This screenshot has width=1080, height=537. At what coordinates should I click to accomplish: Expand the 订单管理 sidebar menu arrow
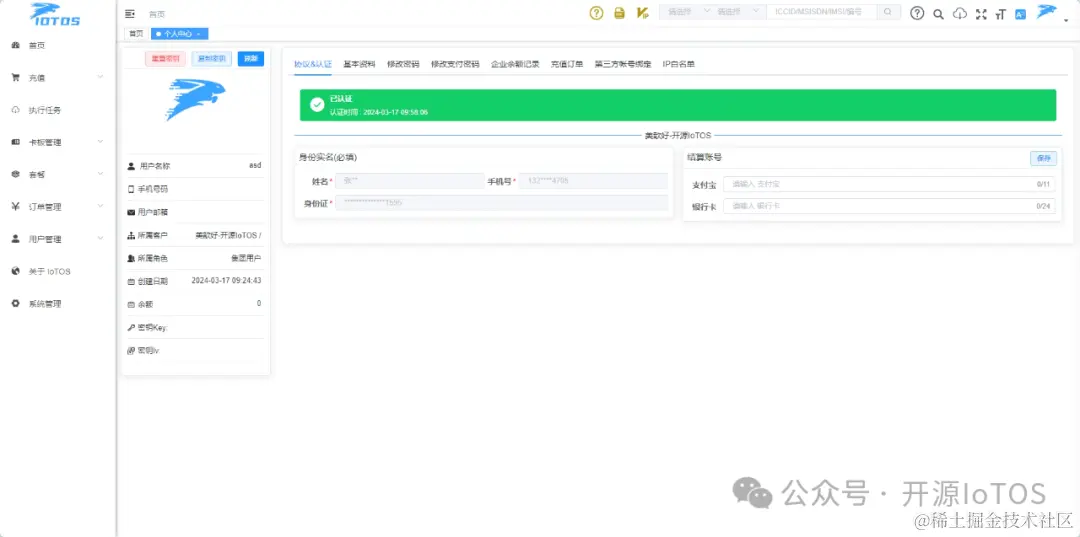coord(101,206)
